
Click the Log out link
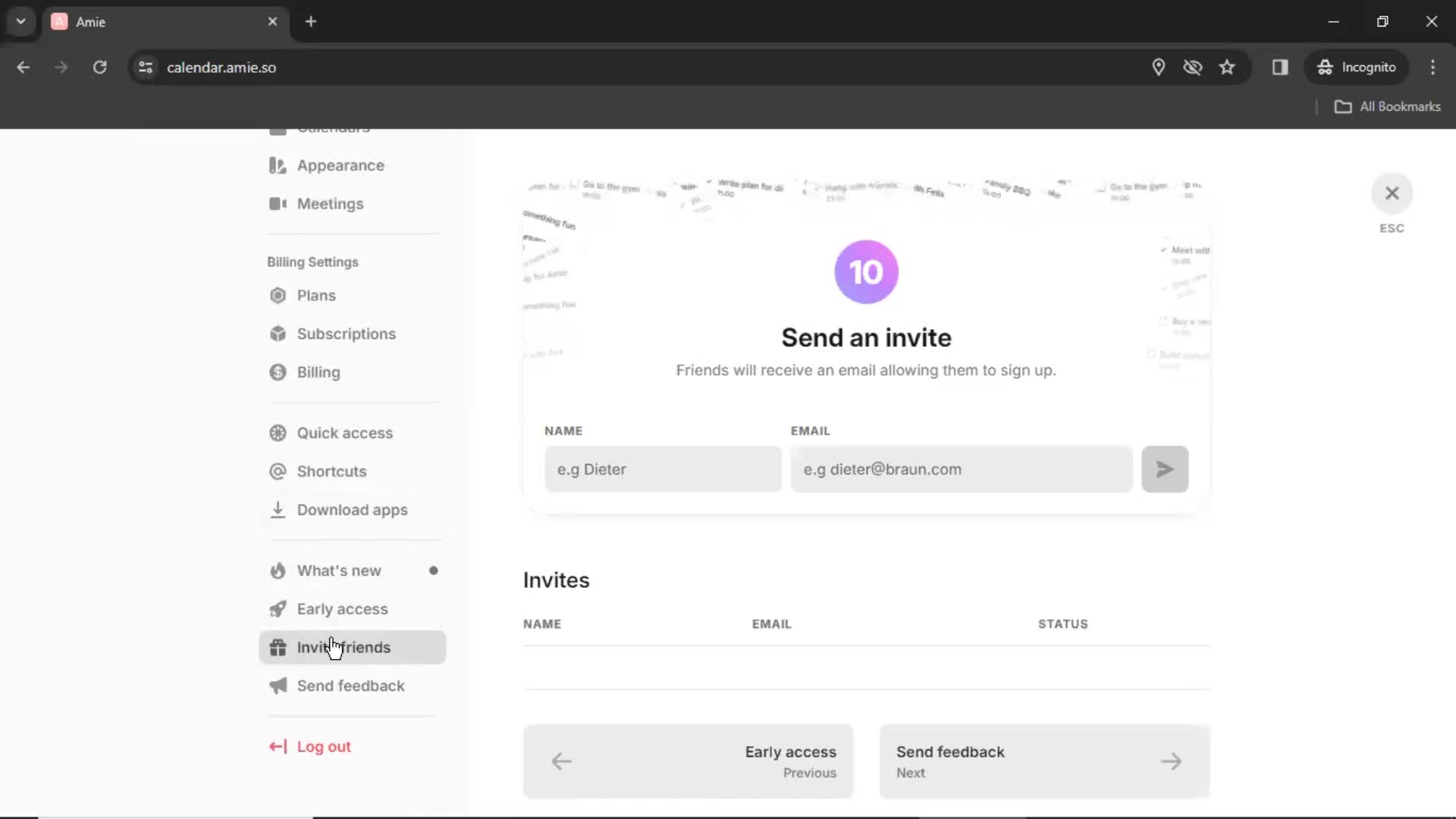[323, 746]
